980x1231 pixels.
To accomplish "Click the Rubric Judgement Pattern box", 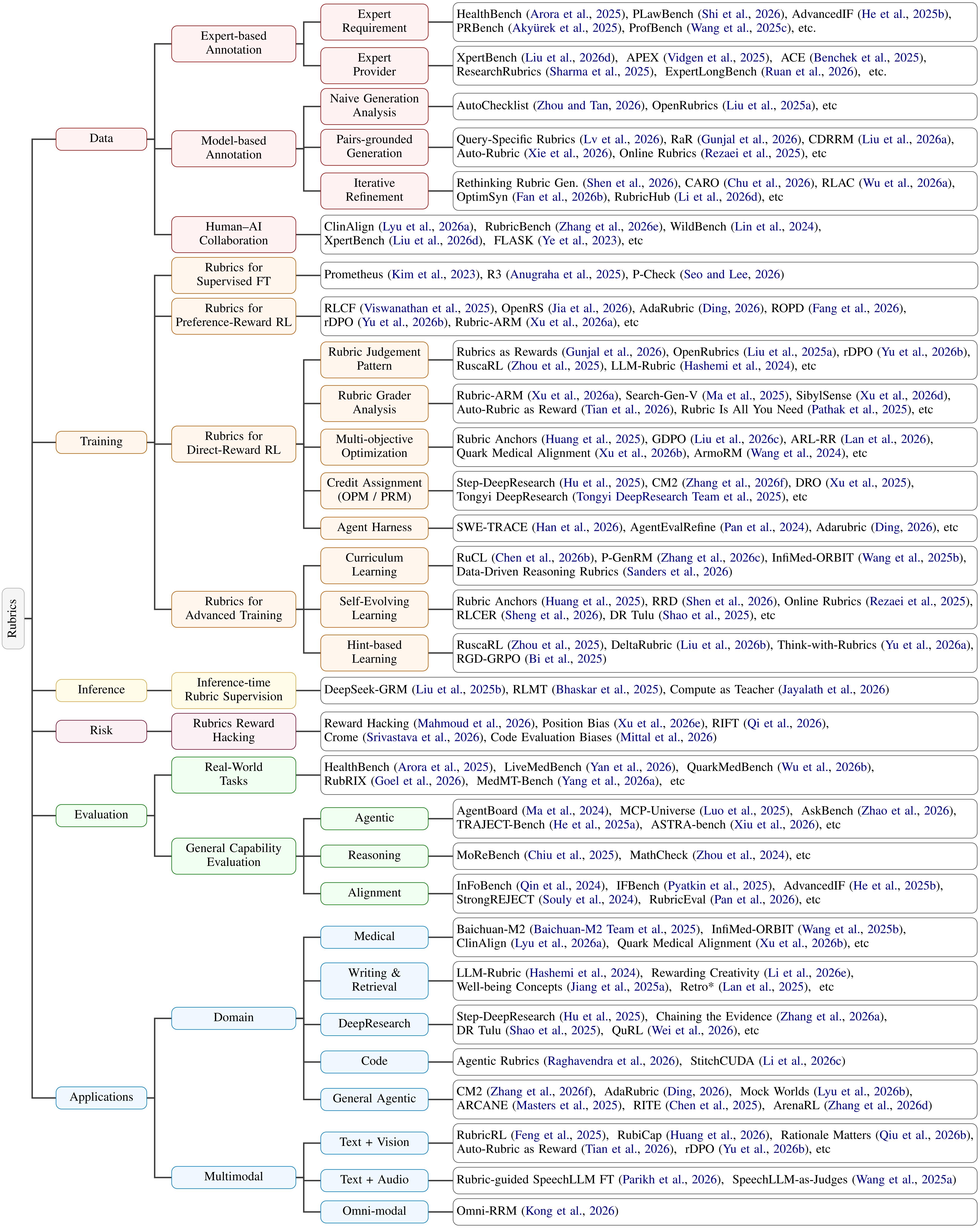I will tap(374, 360).
